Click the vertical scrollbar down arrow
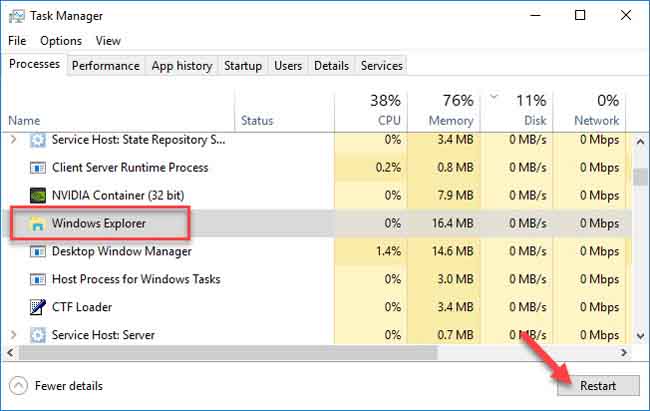Screen dimensions: 650x411 point(640,336)
